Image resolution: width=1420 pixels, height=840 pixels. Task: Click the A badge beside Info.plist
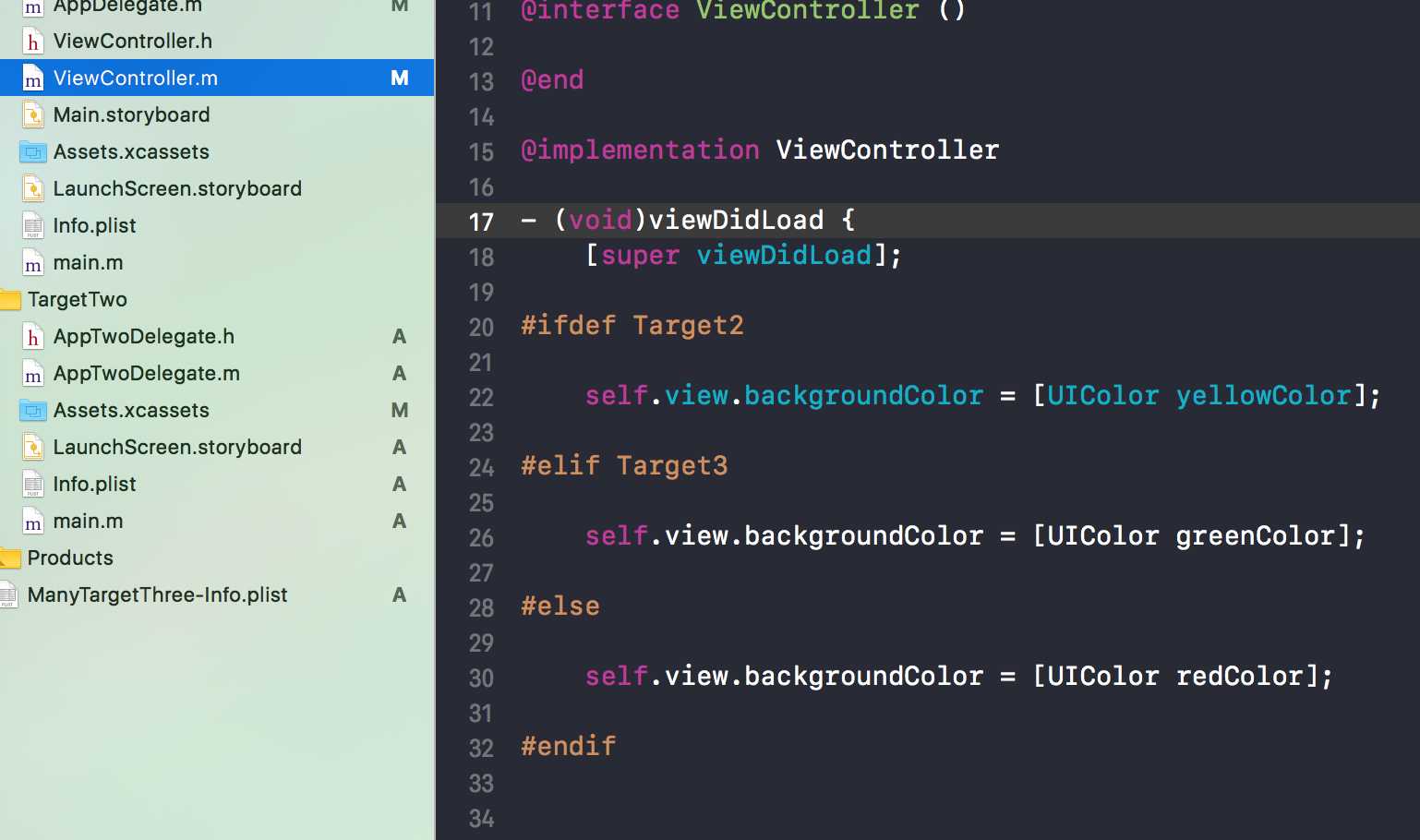399,484
